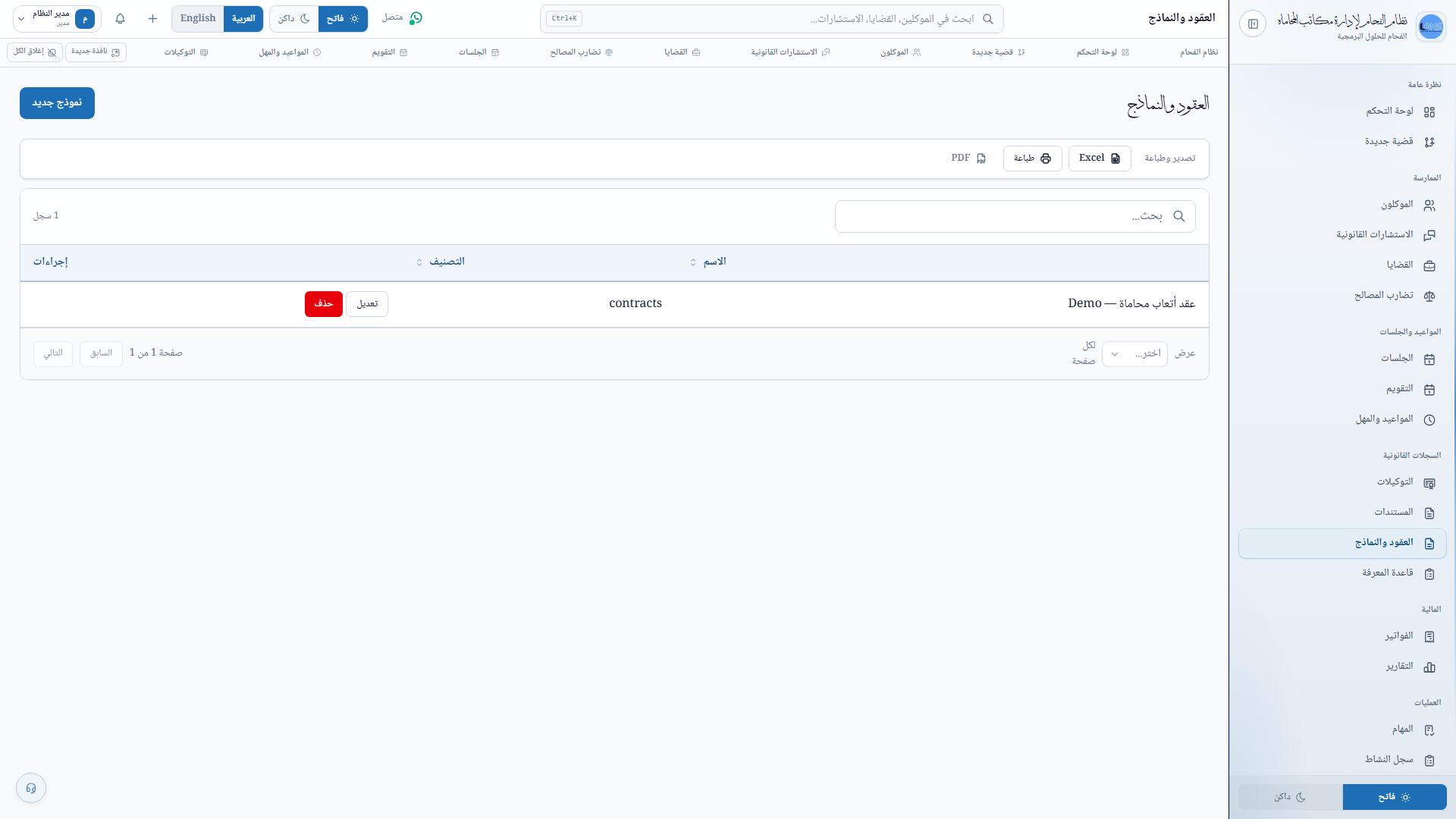The height and width of the screenshot is (819, 1456).
Task: Switch language to English
Action: 198,19
